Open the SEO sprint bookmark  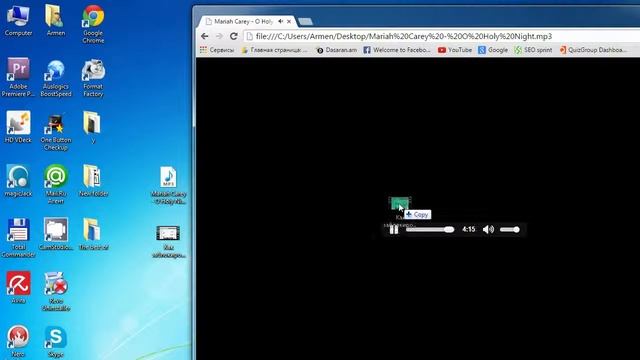533,50
